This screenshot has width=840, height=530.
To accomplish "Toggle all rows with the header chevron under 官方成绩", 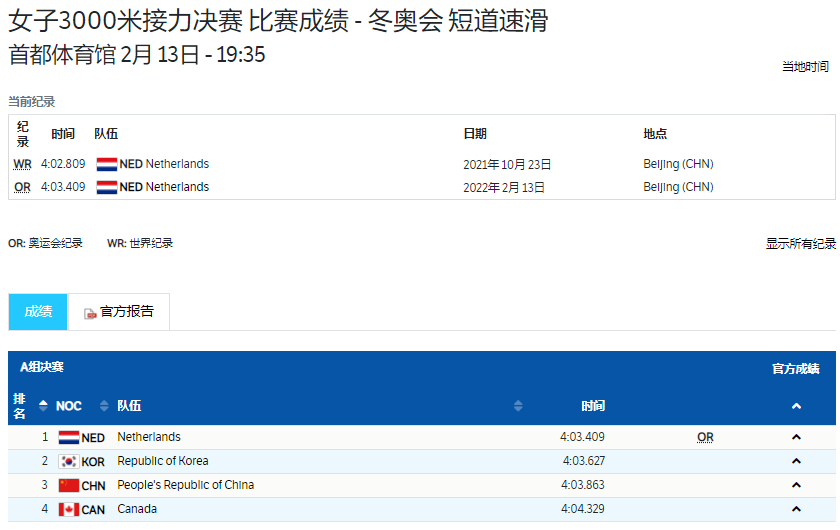I will coord(796,406).
